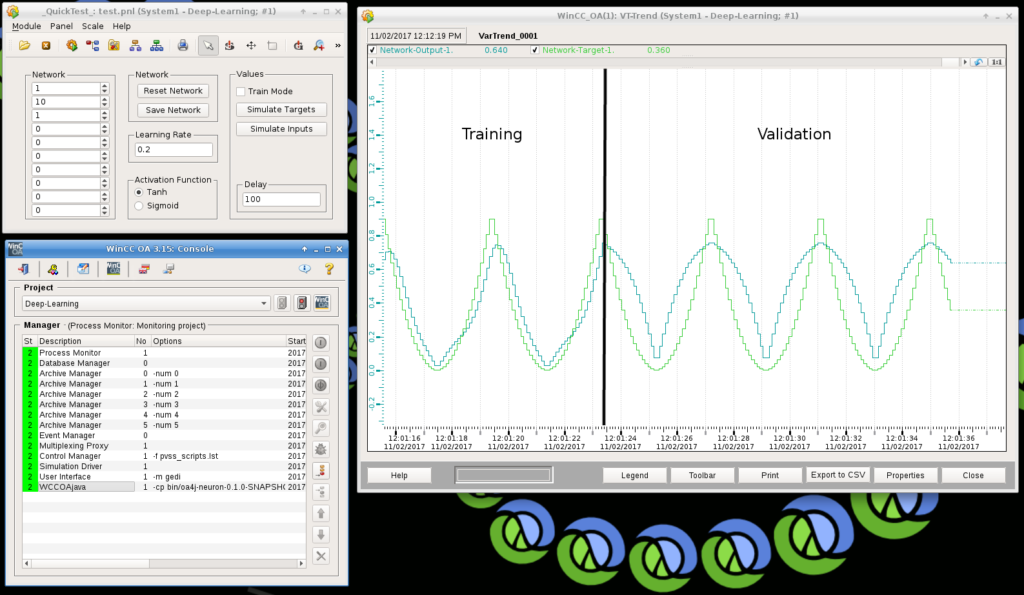Image resolution: width=1024 pixels, height=595 pixels.
Task: Expand the toolbar overflow chevron
Action: (339, 45)
